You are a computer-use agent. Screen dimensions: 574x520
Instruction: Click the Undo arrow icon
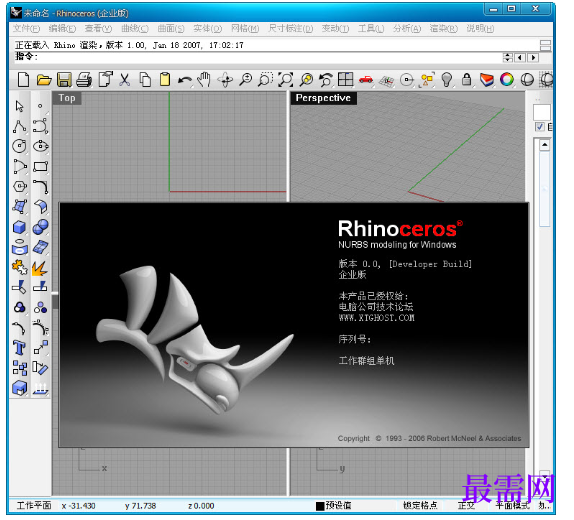[184, 79]
